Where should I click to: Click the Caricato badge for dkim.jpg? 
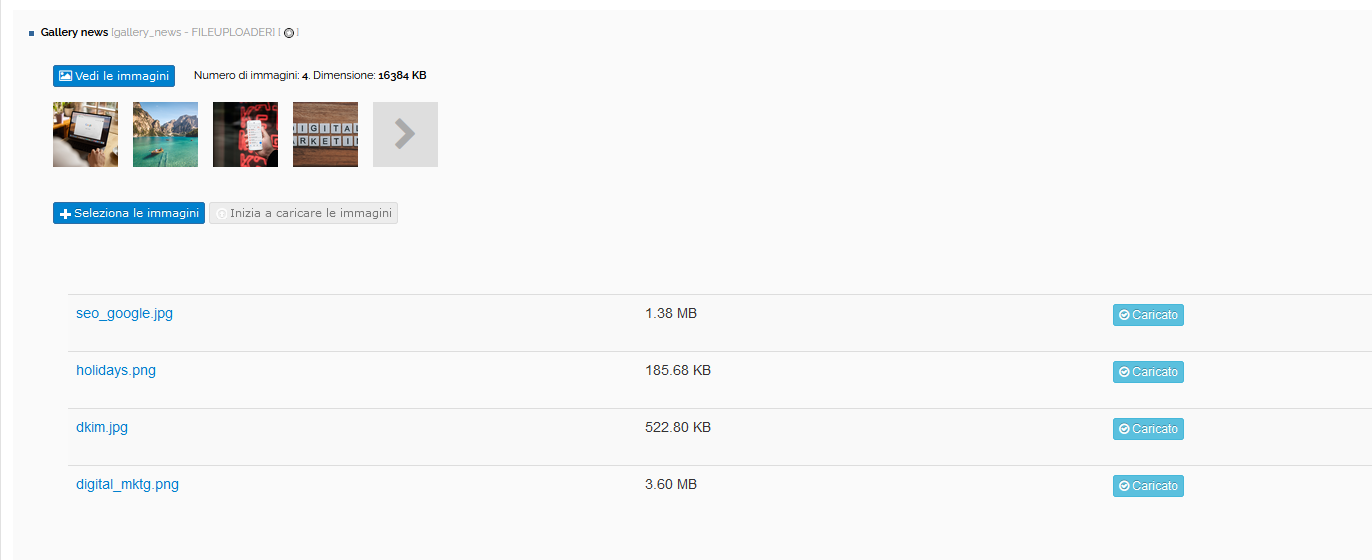(x=1148, y=429)
